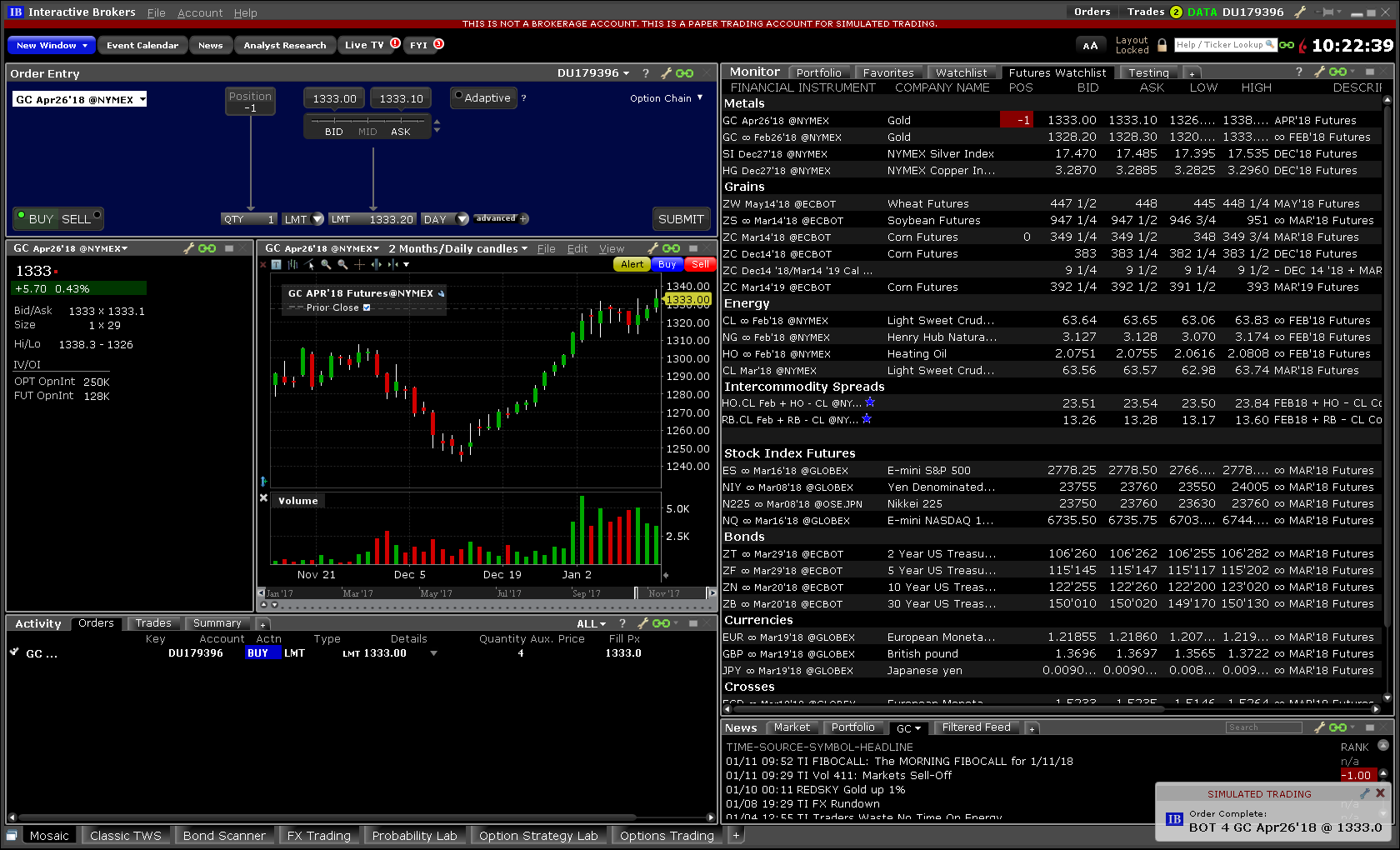Click the blue Buy button on chart
Image resolution: width=1400 pixels, height=850 pixels.
pyautogui.click(x=667, y=264)
